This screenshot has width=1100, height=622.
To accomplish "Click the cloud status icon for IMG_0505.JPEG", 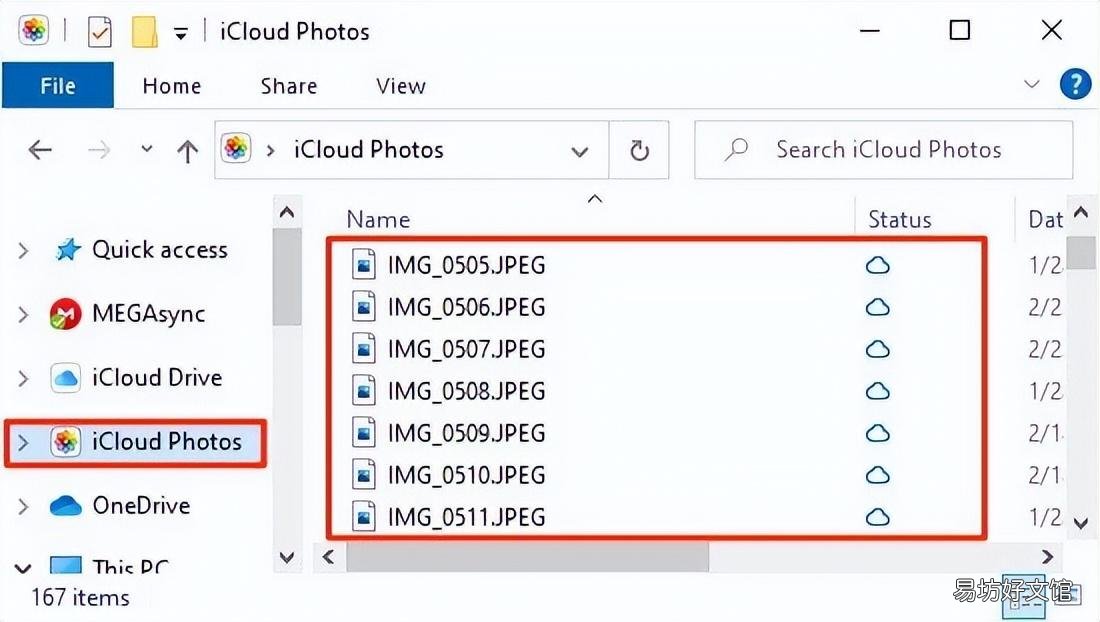I will (x=878, y=265).
